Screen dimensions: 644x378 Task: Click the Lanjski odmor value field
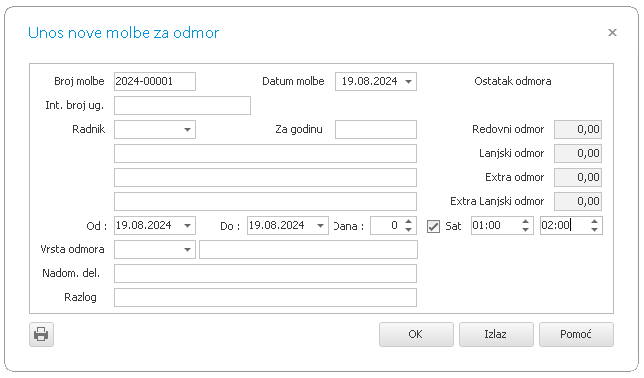[x=577, y=153]
